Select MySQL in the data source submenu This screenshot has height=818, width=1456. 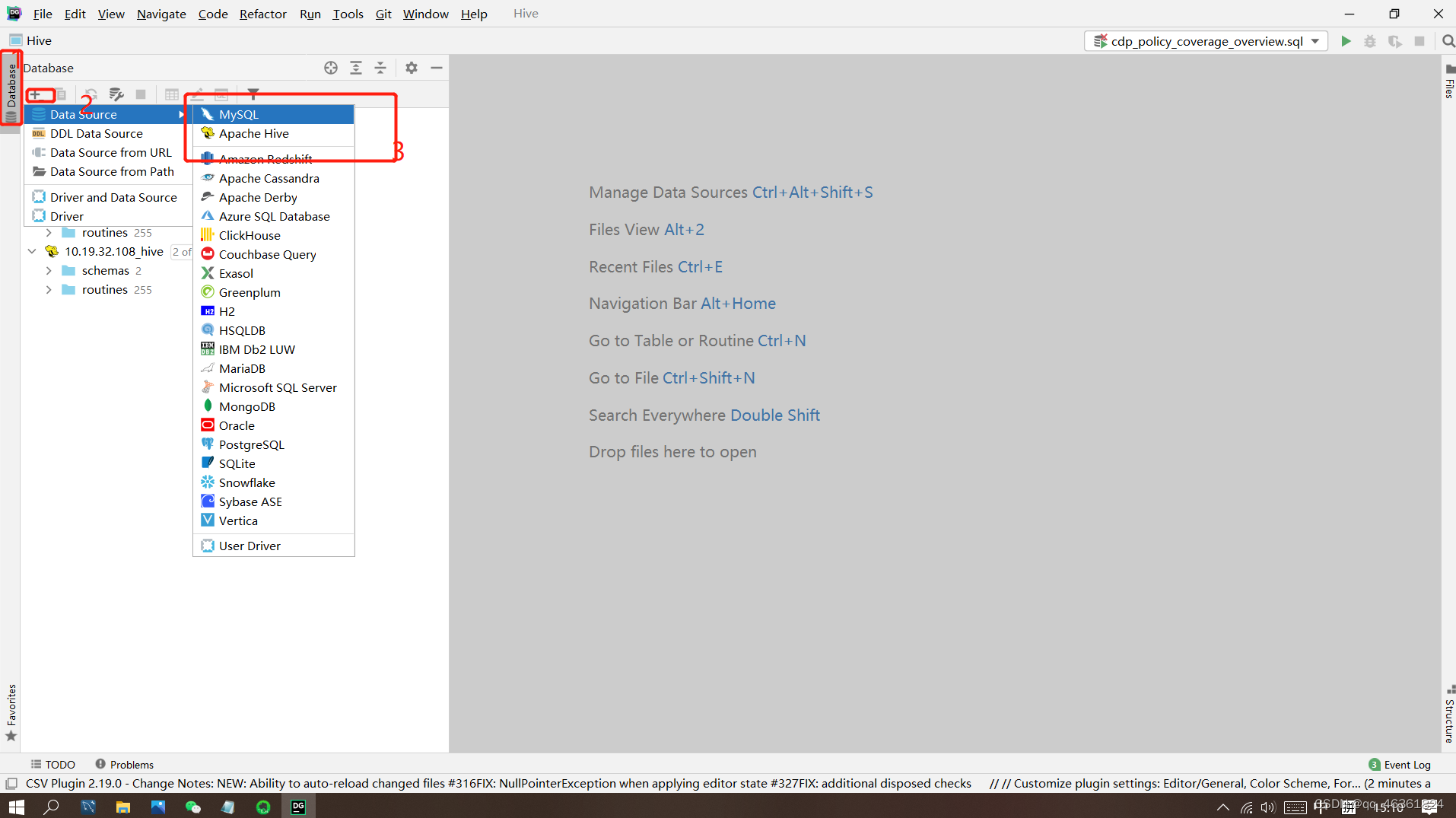[238, 114]
